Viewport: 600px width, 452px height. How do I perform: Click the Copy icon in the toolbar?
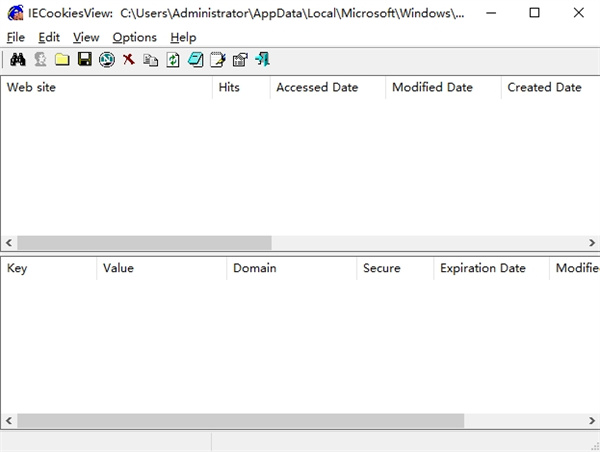pyautogui.click(x=151, y=60)
